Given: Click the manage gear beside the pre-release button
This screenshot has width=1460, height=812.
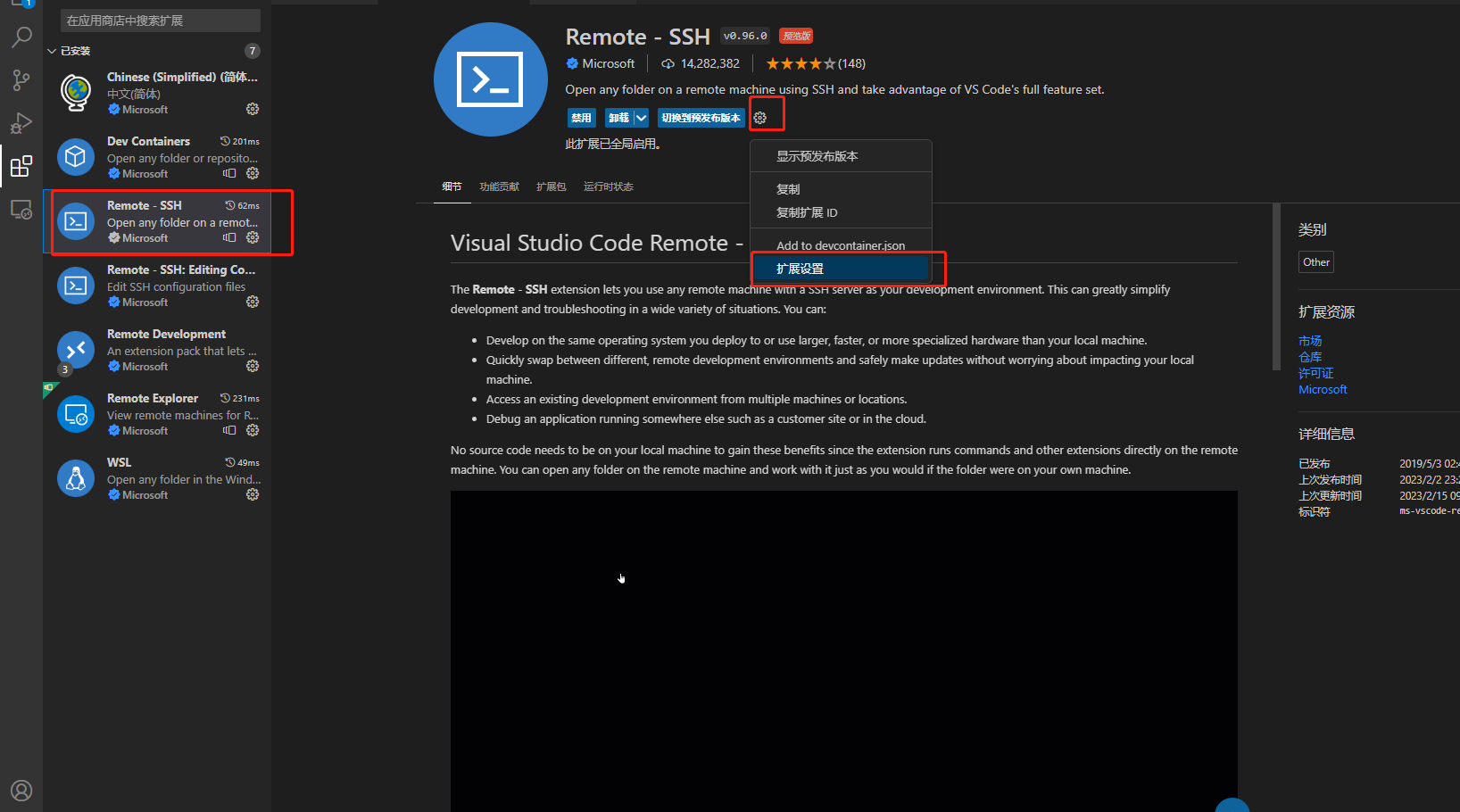Looking at the screenshot, I should click(x=760, y=118).
